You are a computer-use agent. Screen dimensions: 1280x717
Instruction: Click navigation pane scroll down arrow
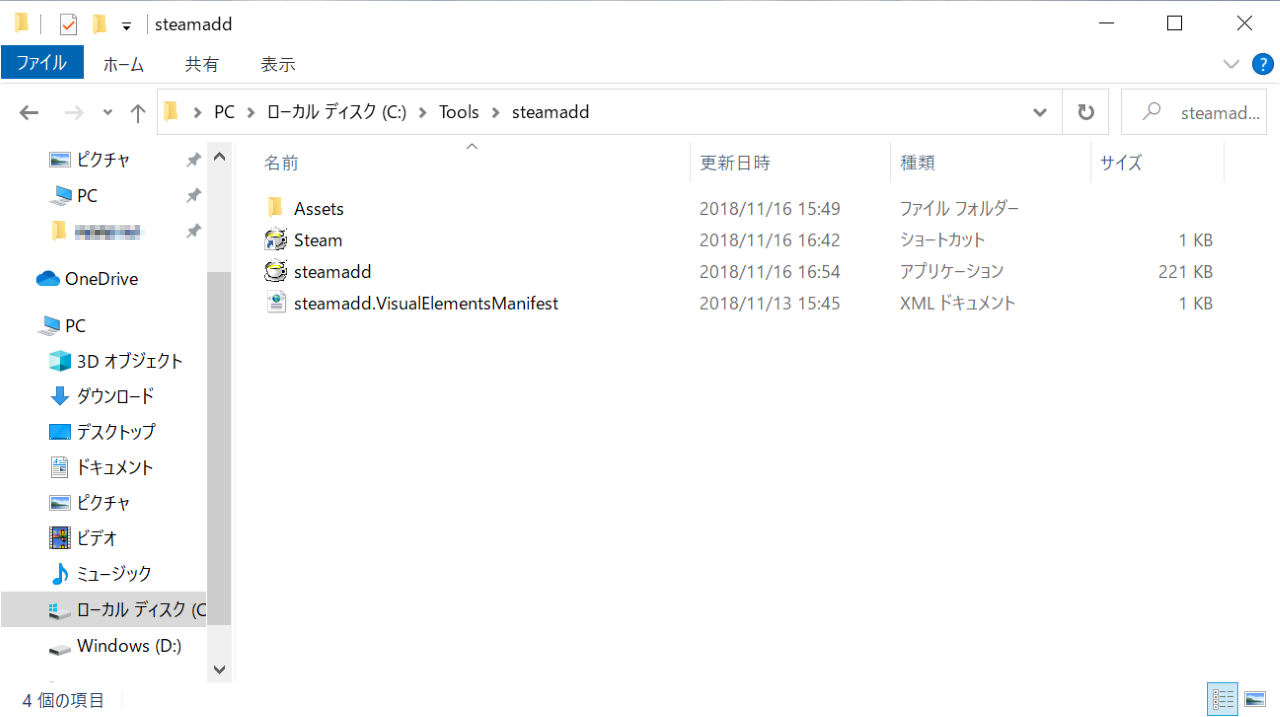click(x=220, y=669)
